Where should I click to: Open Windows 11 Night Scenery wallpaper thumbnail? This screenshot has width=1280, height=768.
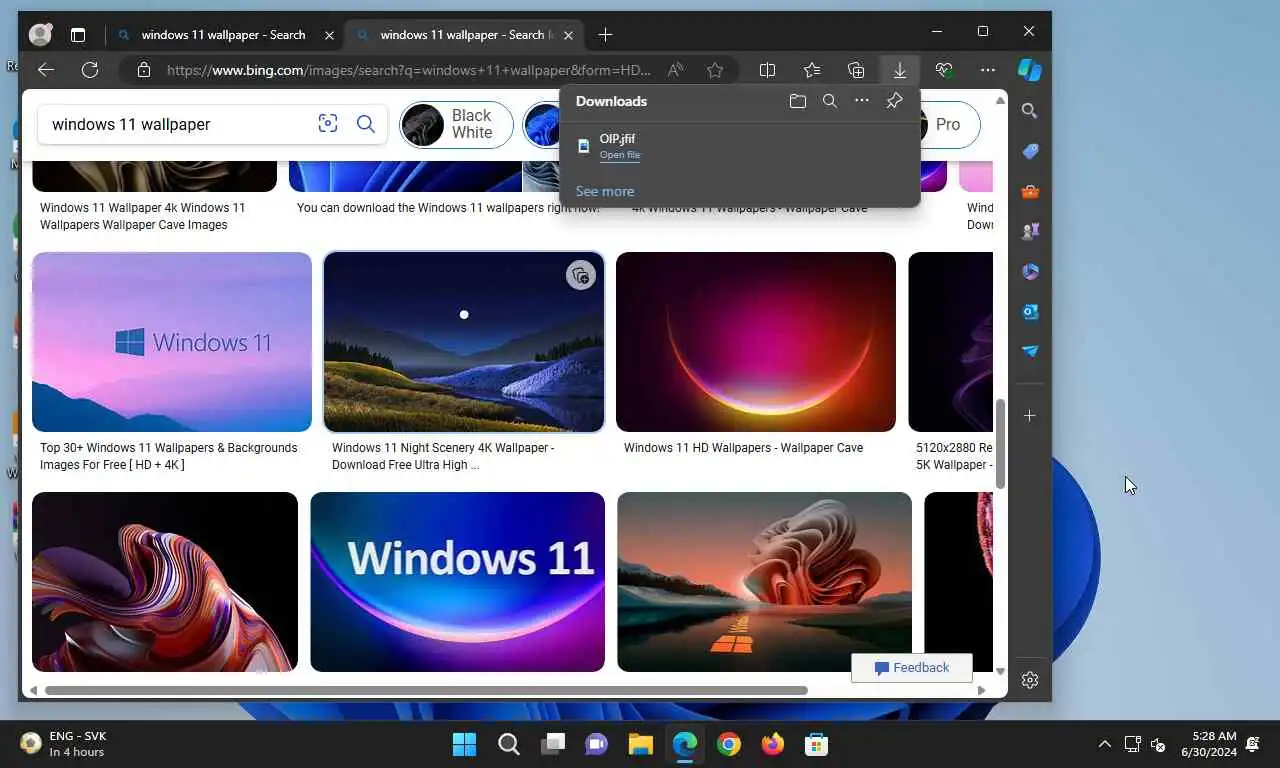(x=464, y=342)
